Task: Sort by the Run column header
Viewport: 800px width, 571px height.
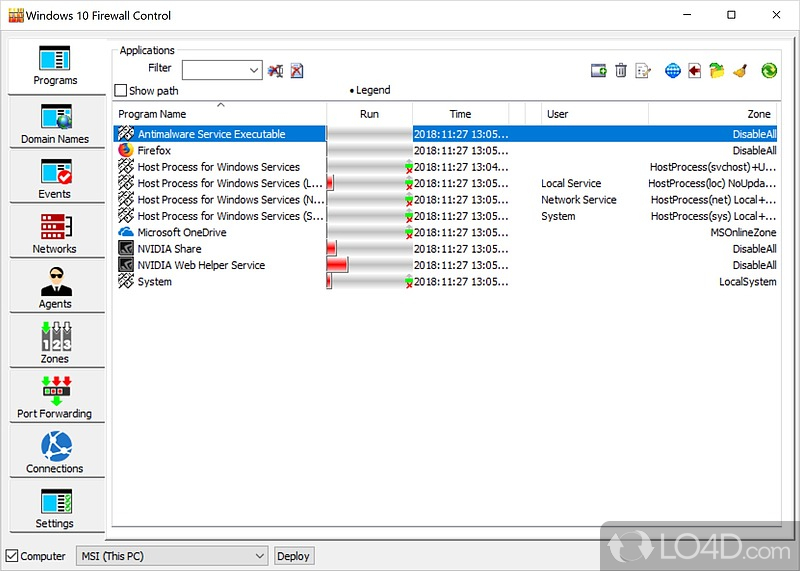Action: (369, 114)
